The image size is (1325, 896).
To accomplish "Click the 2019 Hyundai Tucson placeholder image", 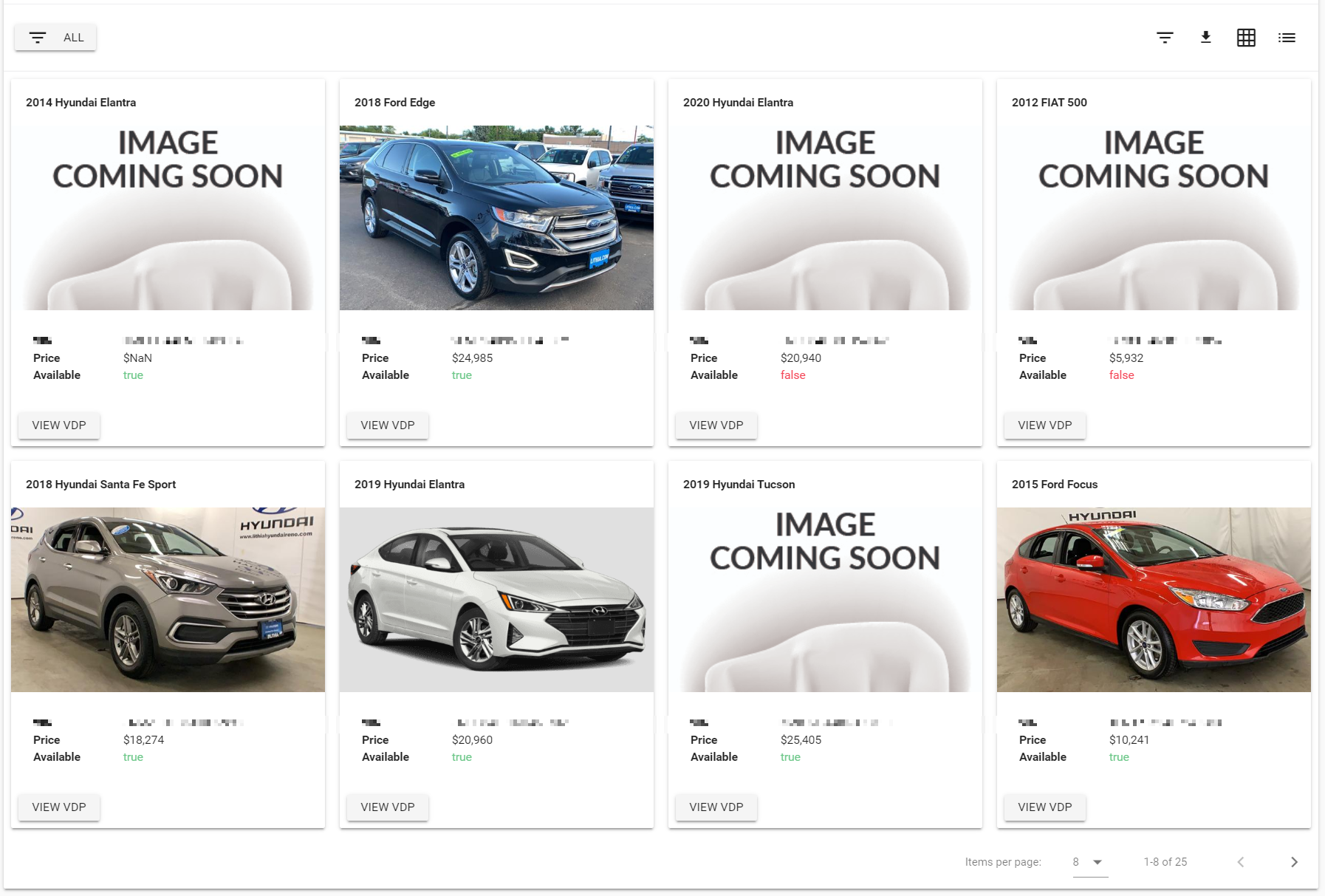I will click(x=825, y=600).
